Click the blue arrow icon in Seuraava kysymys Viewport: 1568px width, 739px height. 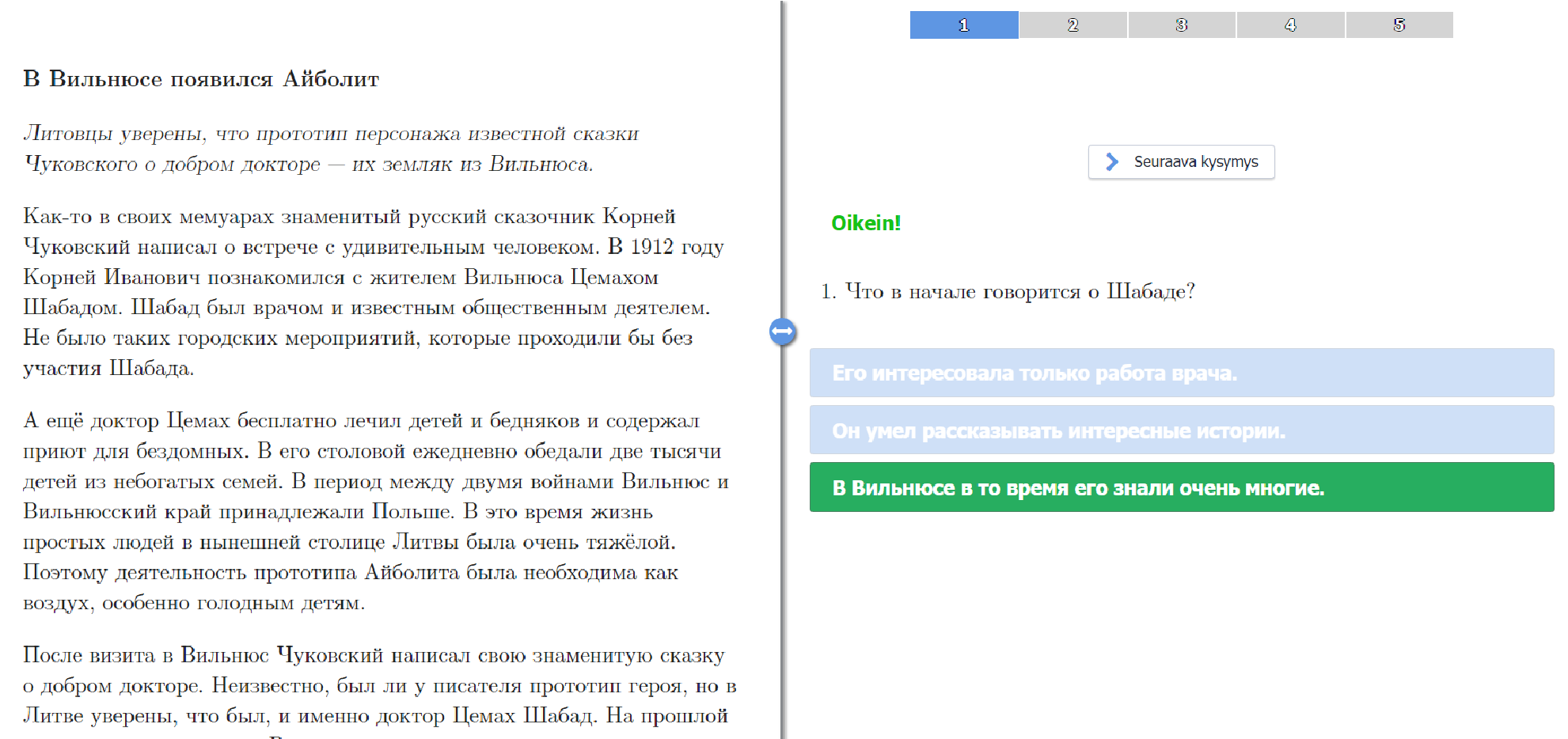coord(1112,162)
